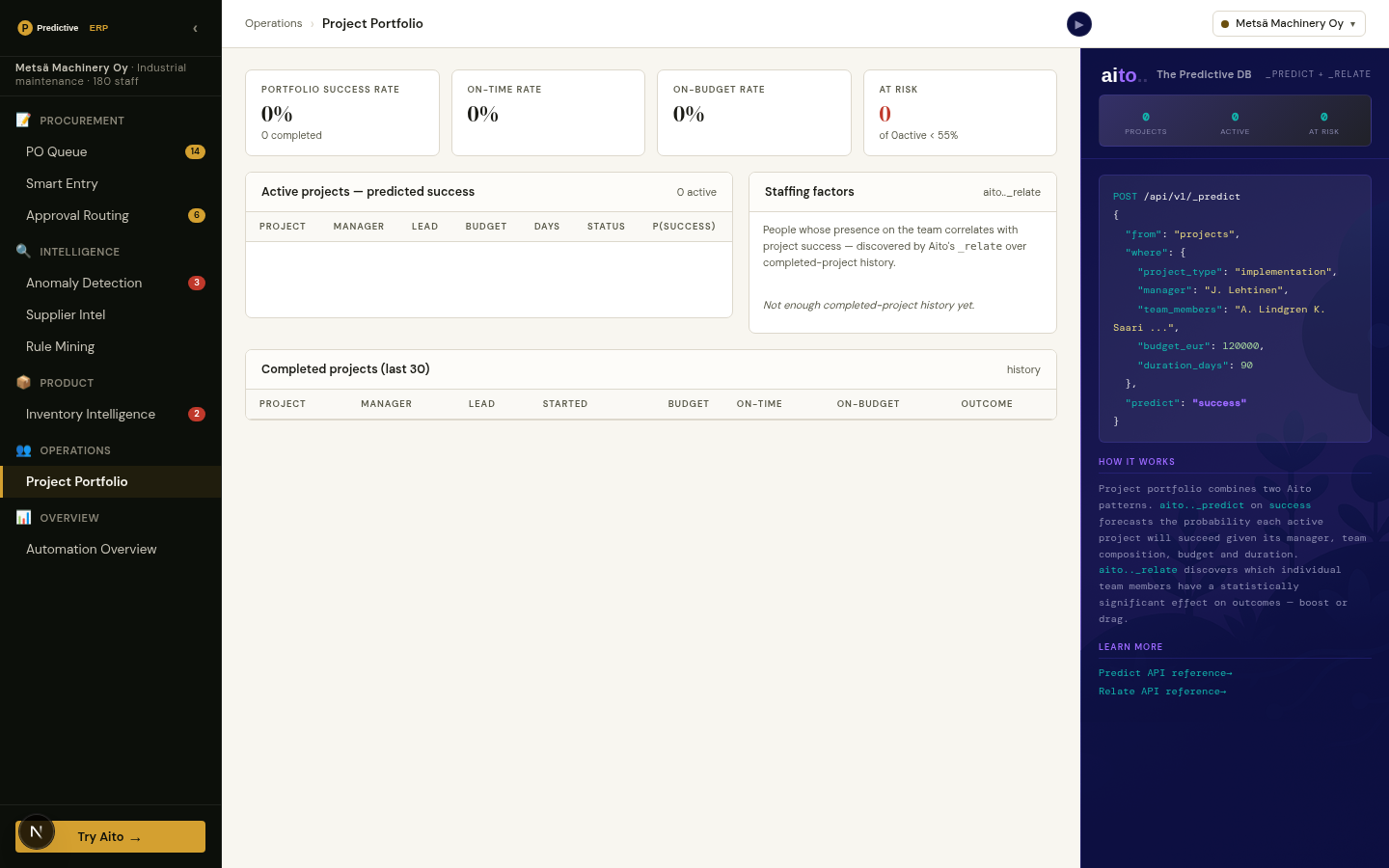
Task: Click the Predictive ERP logo icon
Action: tap(25, 28)
